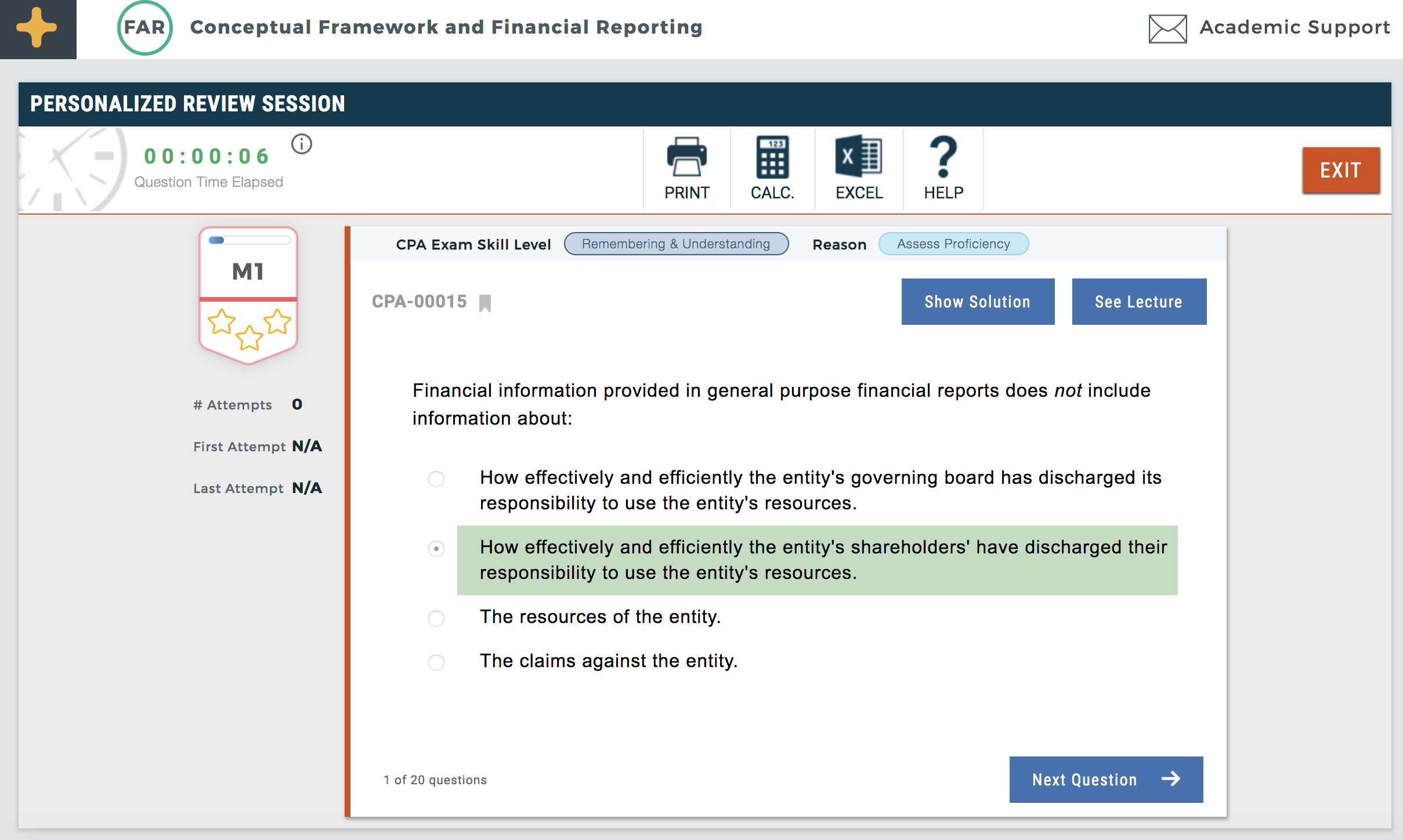The image size is (1403, 840).
Task: Click Show Solution button
Action: [978, 302]
